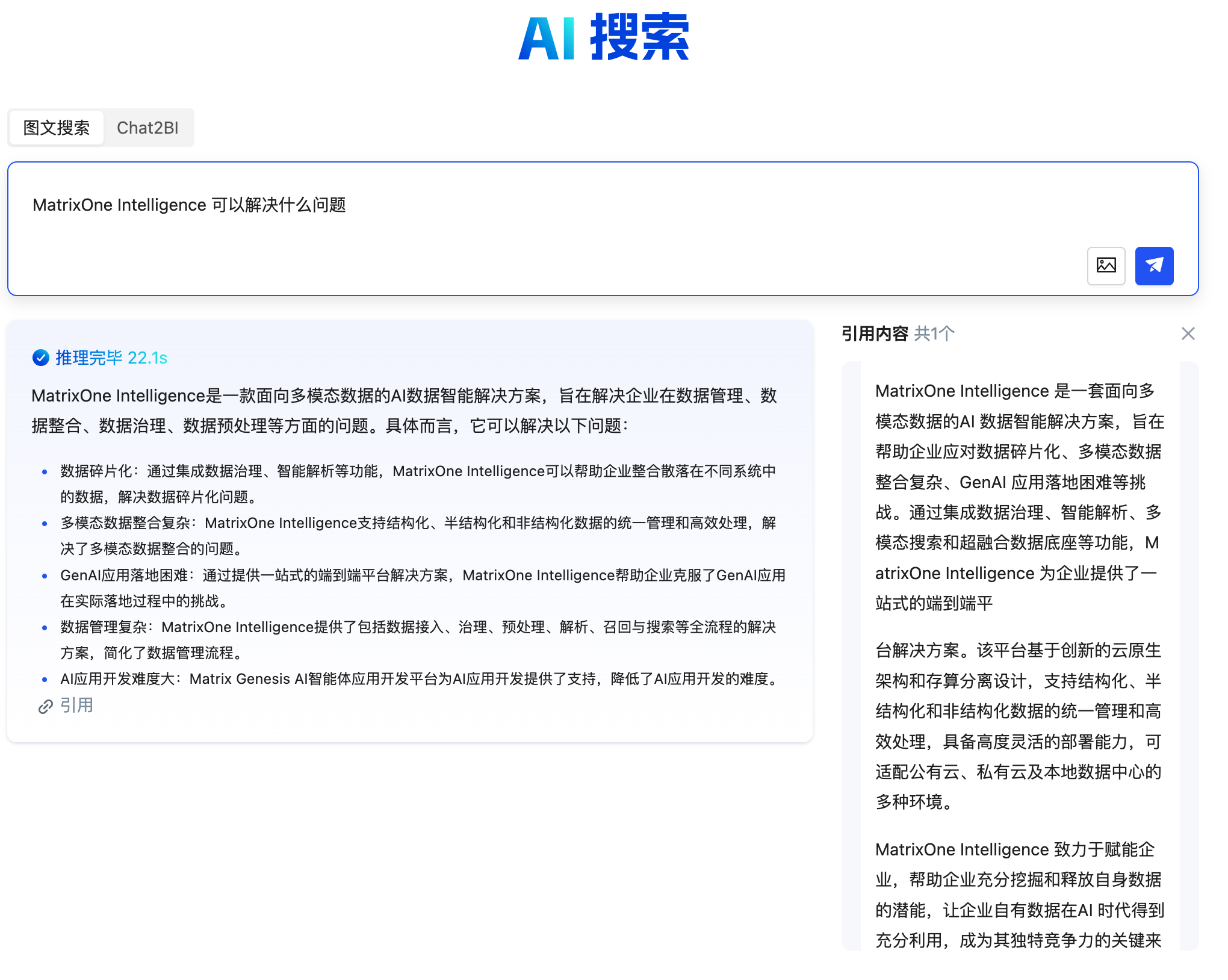The image size is (1228, 980).
Task: Click the answer's intro paragraph
Action: pyautogui.click(x=405, y=411)
